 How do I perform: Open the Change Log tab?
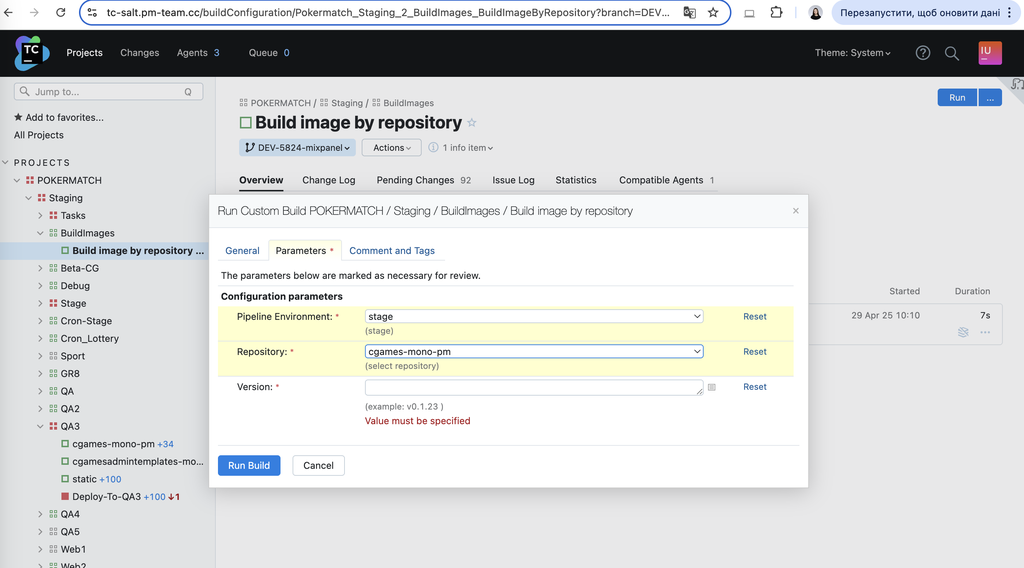coord(328,180)
